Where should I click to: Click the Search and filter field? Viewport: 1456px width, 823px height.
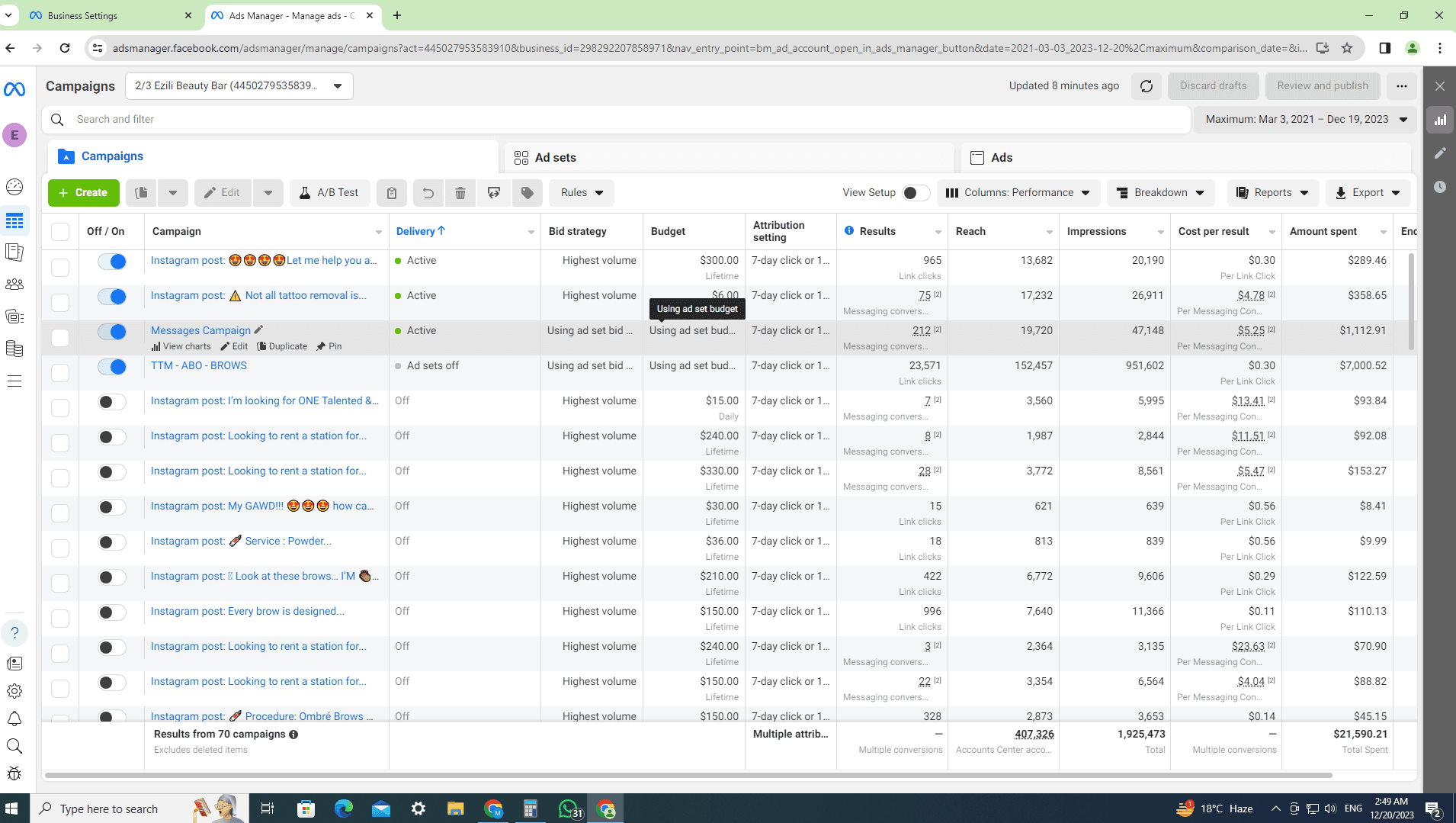click(x=616, y=120)
